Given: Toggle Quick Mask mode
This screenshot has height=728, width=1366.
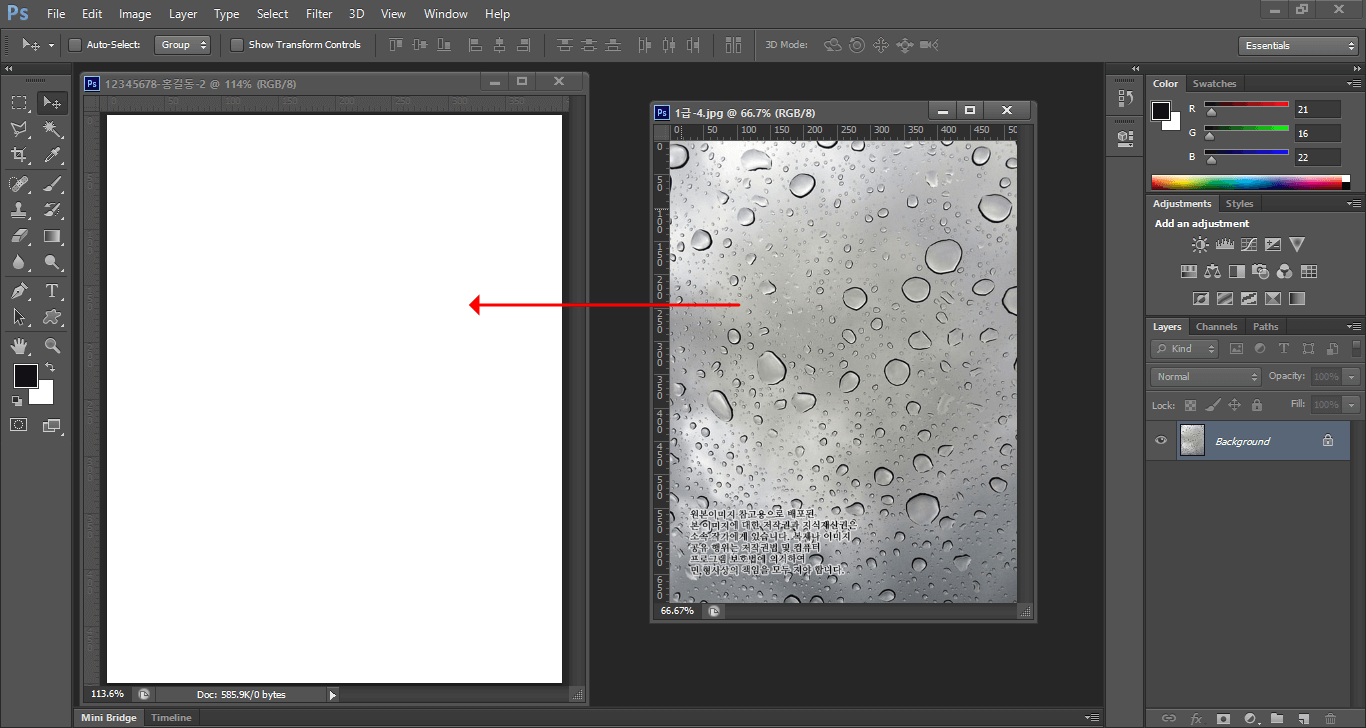Looking at the screenshot, I should [x=19, y=425].
